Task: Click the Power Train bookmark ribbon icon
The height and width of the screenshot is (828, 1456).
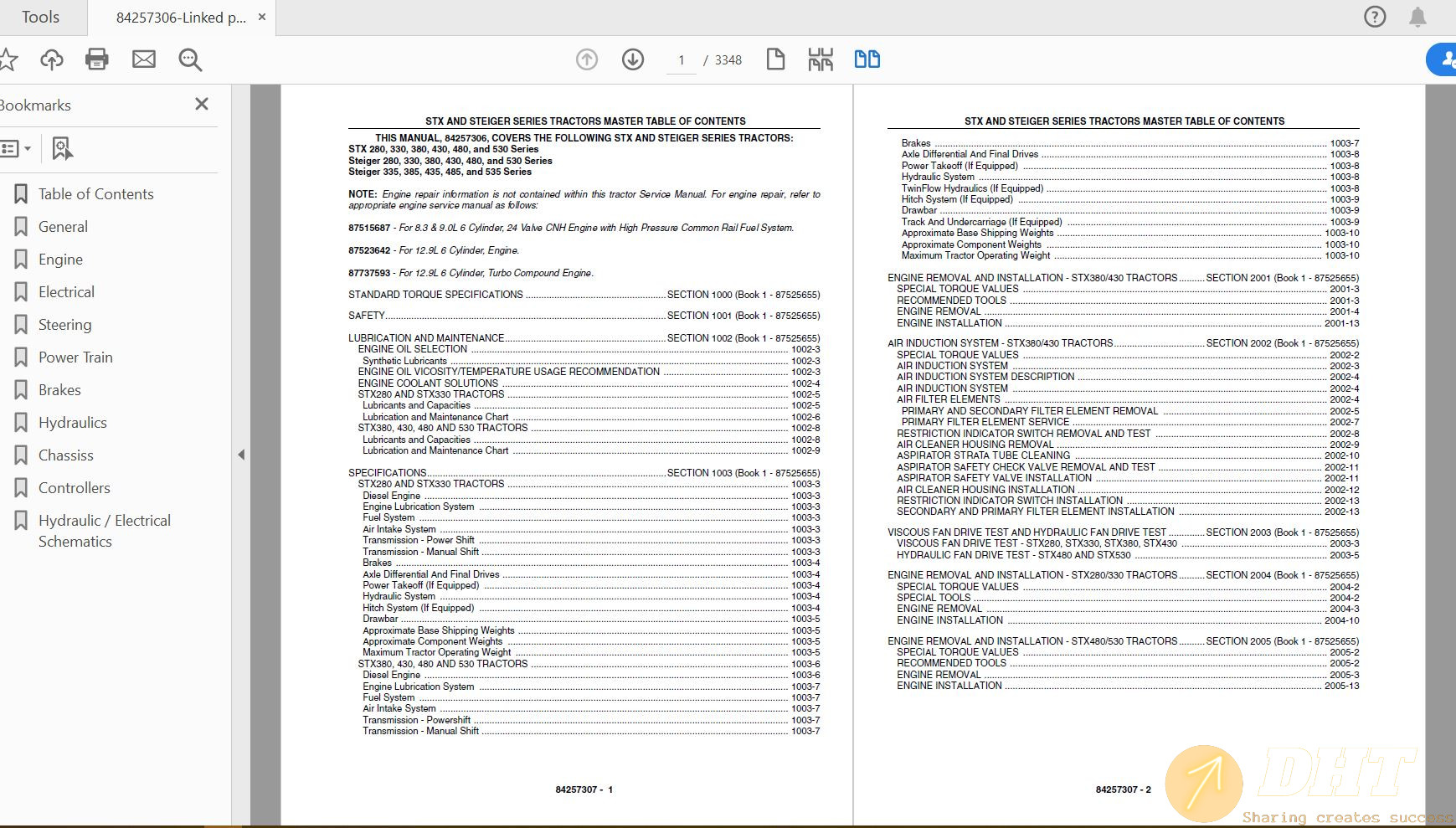Action: click(21, 357)
